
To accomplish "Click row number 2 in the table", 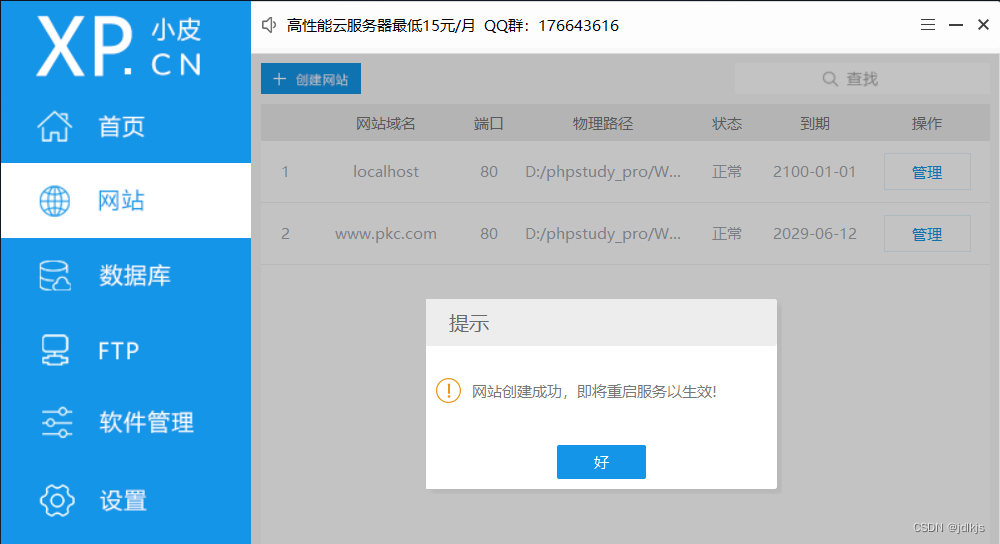I will pyautogui.click(x=285, y=233).
